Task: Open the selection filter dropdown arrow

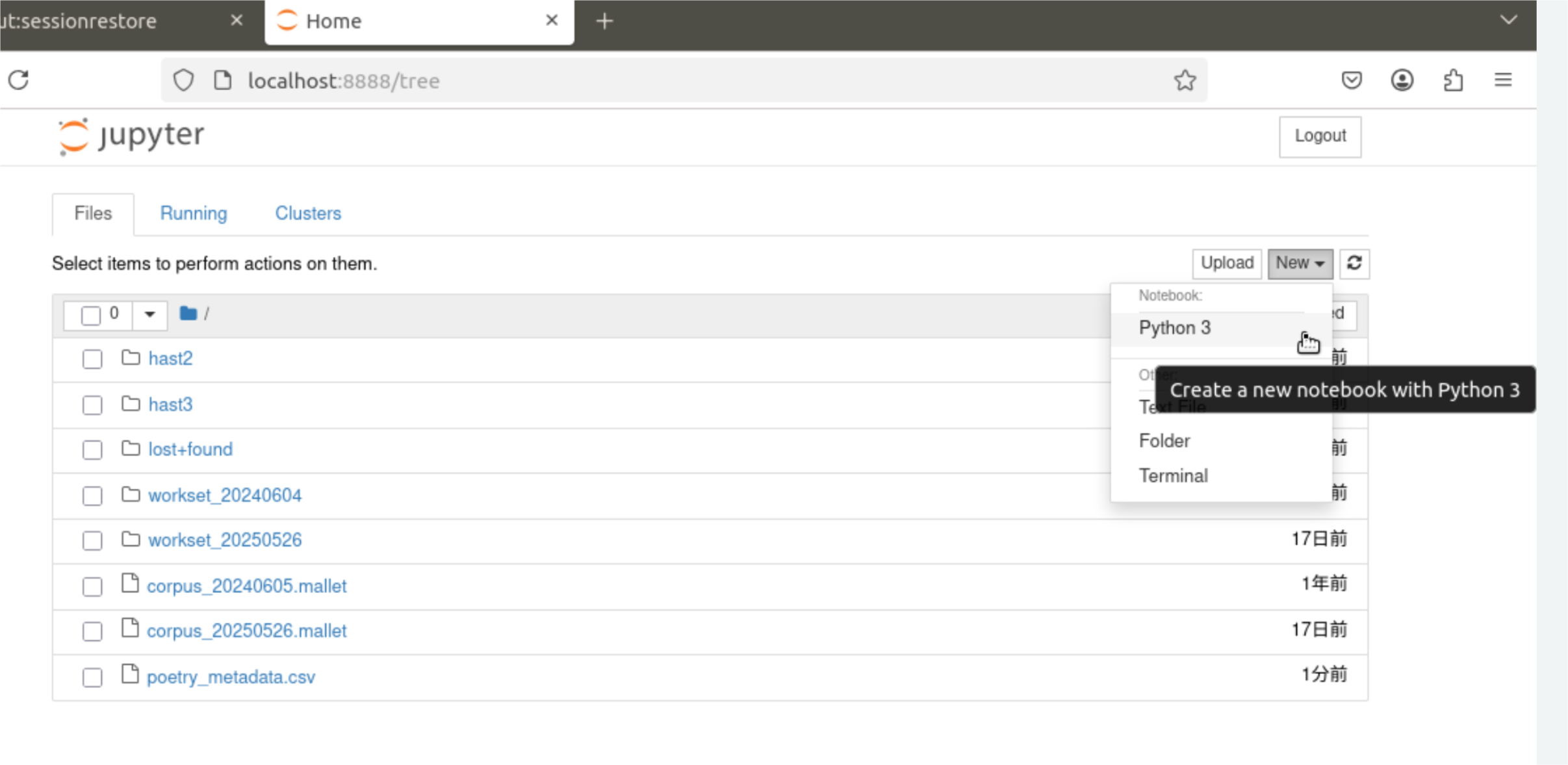Action: click(149, 315)
